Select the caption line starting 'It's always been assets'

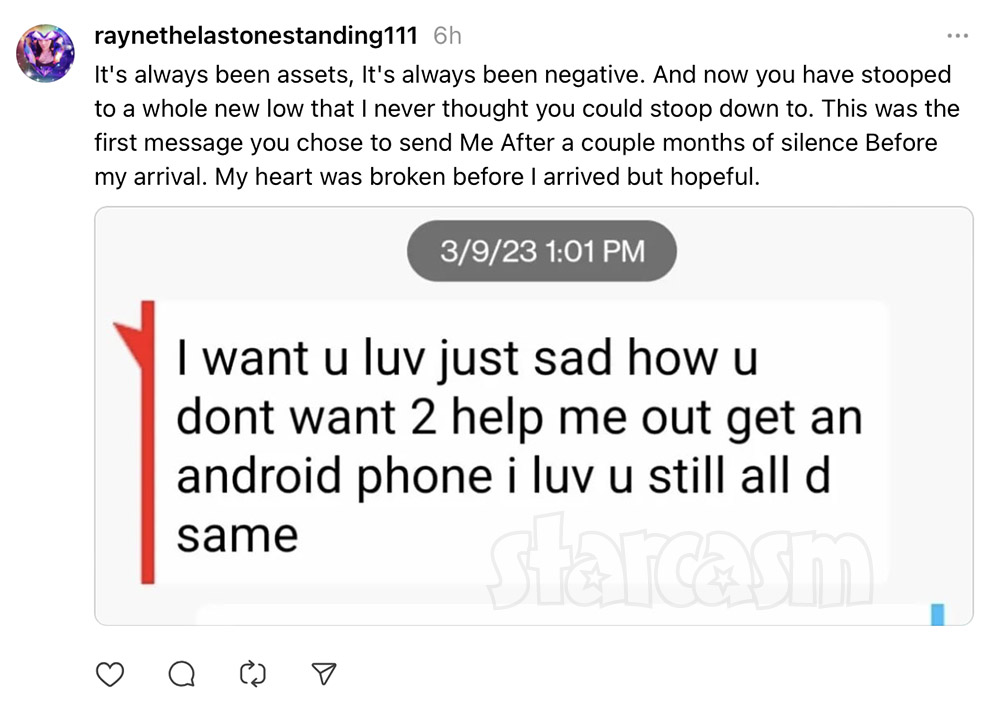(x=523, y=75)
